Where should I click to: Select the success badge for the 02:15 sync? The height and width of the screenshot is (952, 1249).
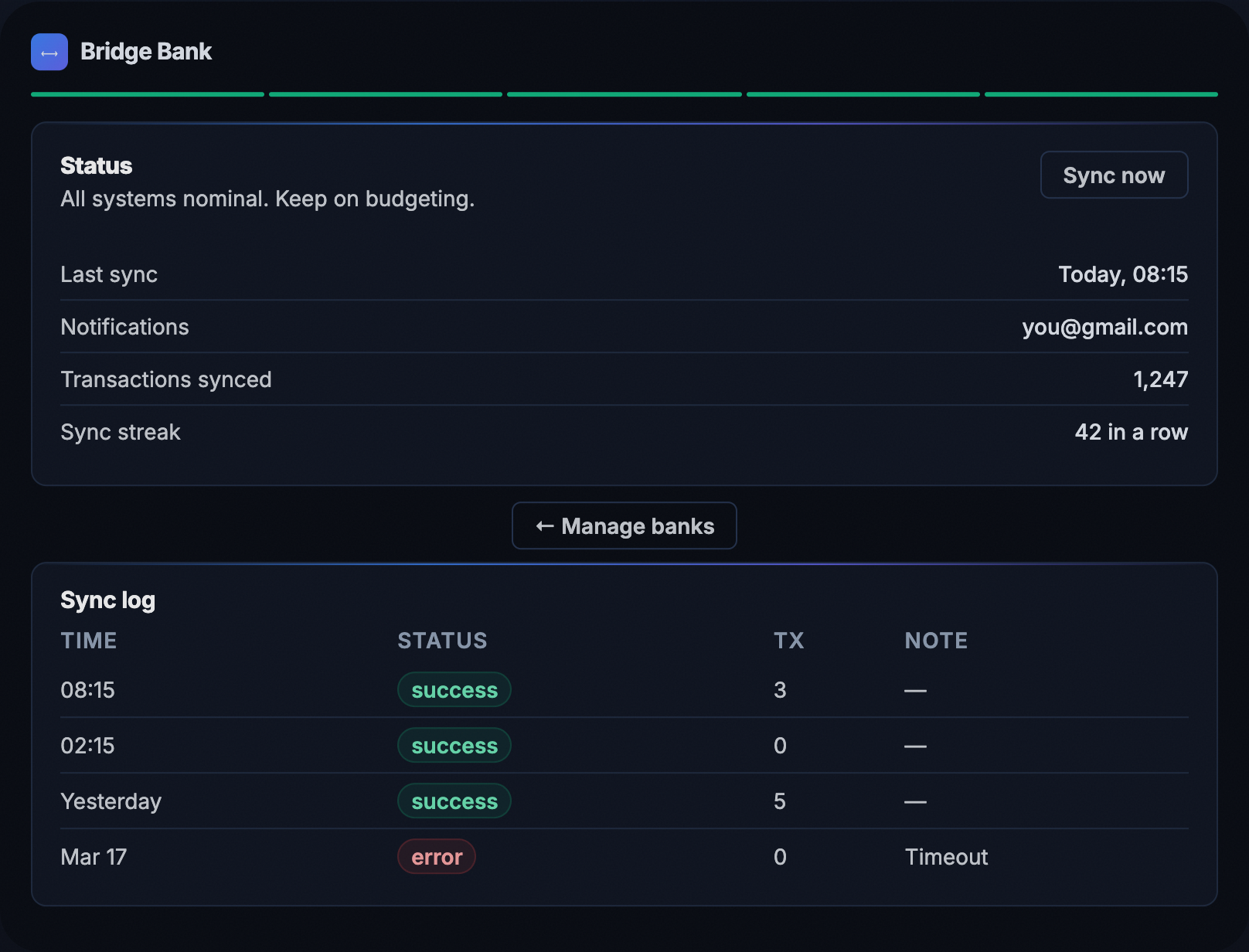point(454,745)
